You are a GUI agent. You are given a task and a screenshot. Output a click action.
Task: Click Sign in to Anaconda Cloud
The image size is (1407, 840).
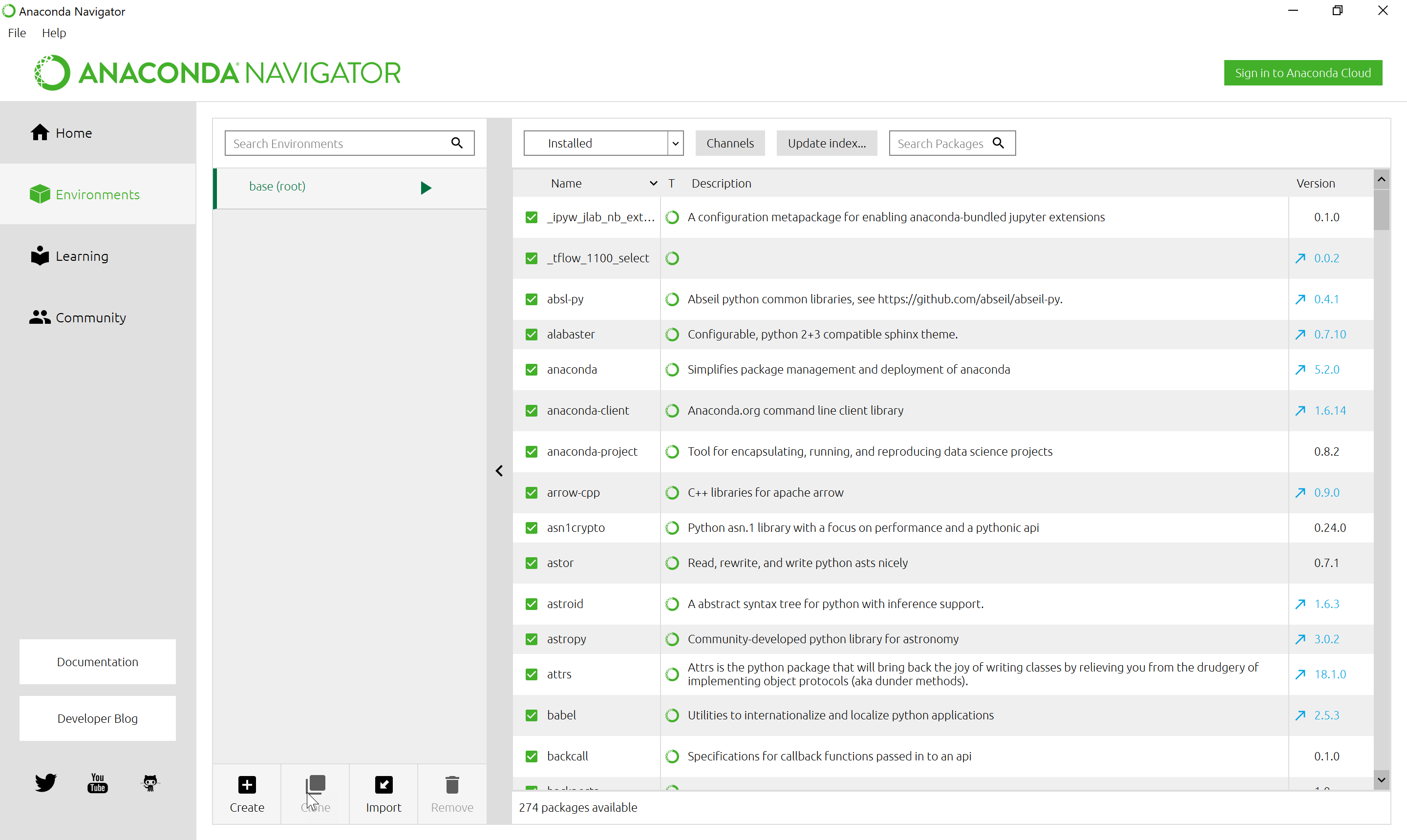click(x=1302, y=72)
